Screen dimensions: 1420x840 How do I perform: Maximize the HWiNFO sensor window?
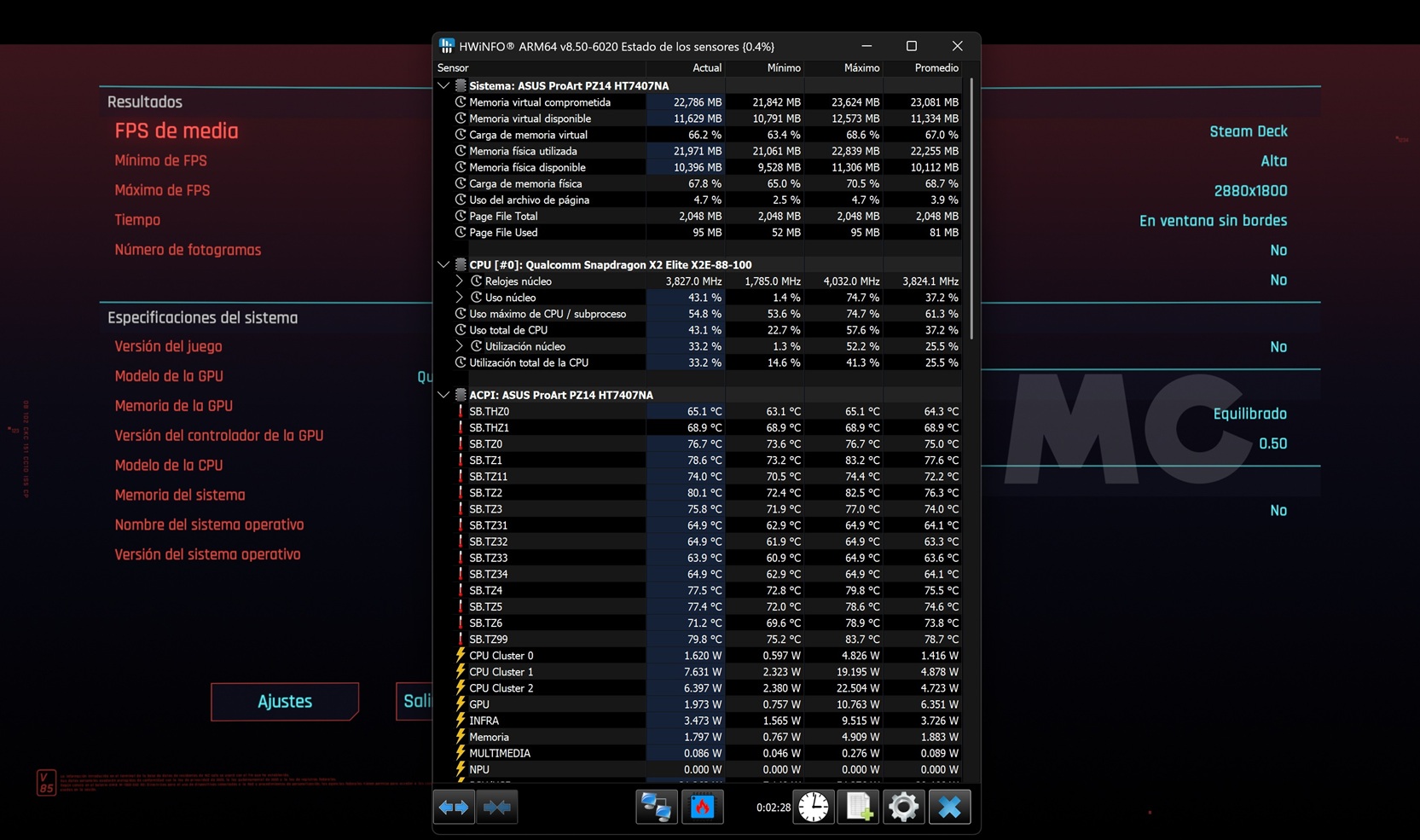[x=912, y=46]
